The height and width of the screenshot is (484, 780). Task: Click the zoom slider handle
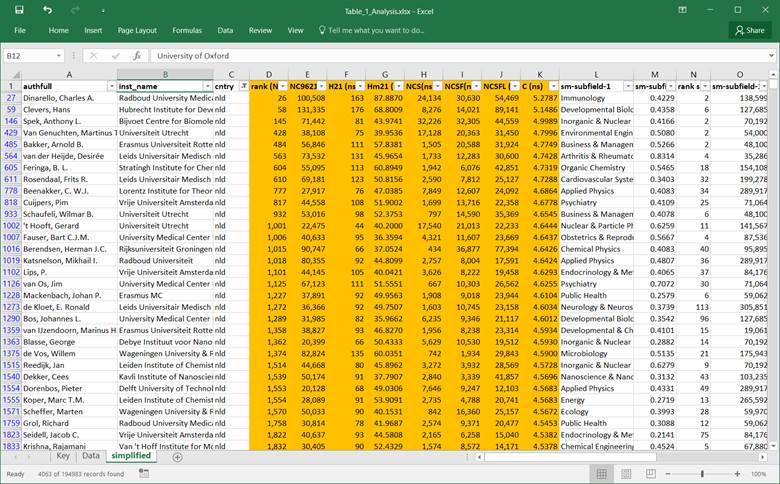tap(702, 474)
